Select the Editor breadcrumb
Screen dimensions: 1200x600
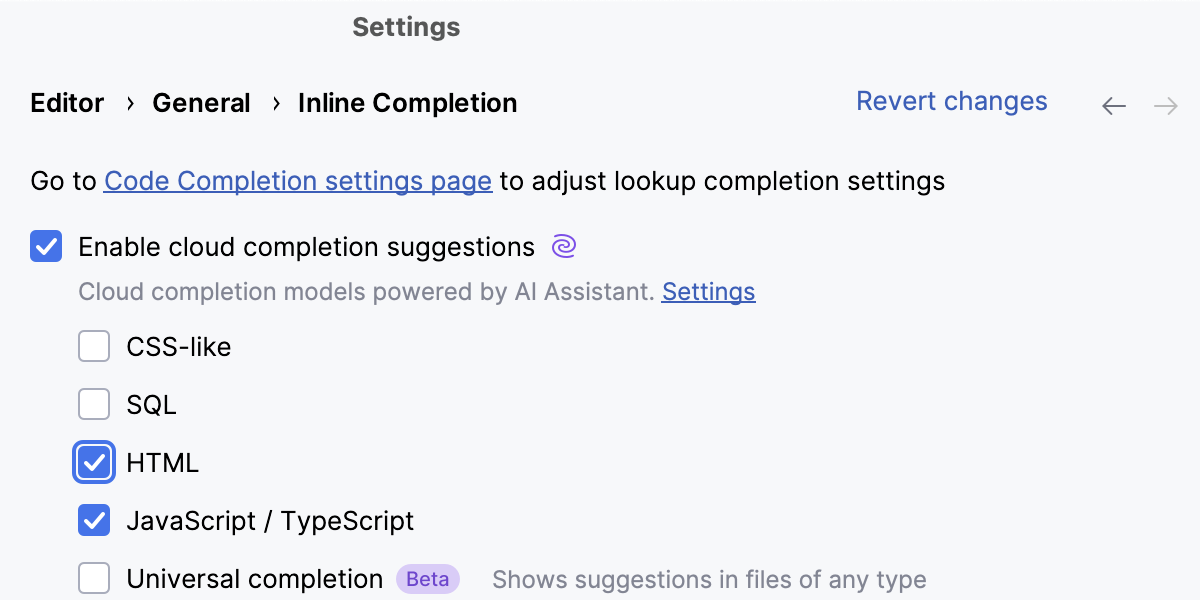click(66, 103)
